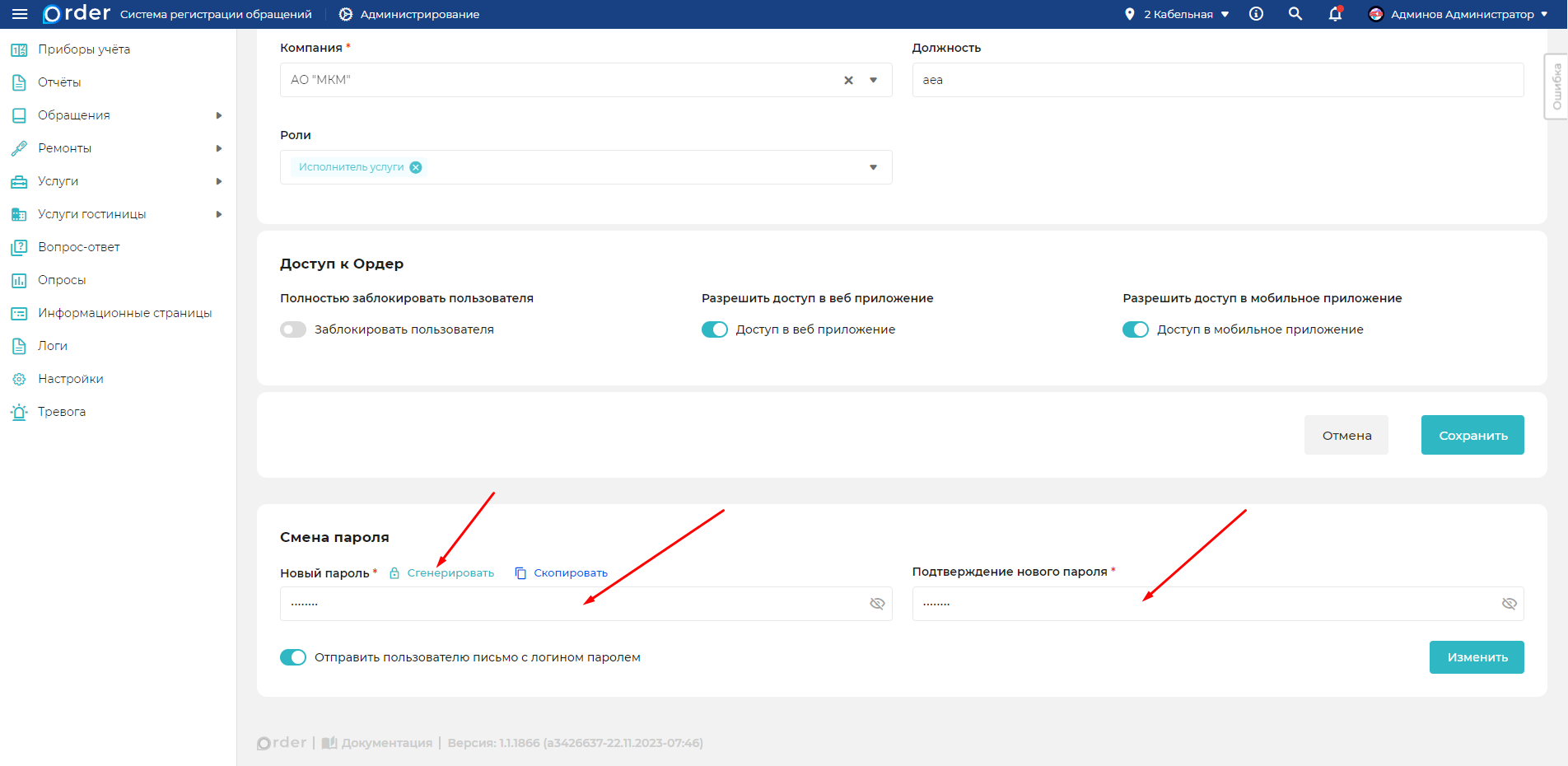Open the 2 Кабельная location dropdown
The image size is (1568, 766).
pyautogui.click(x=1178, y=14)
